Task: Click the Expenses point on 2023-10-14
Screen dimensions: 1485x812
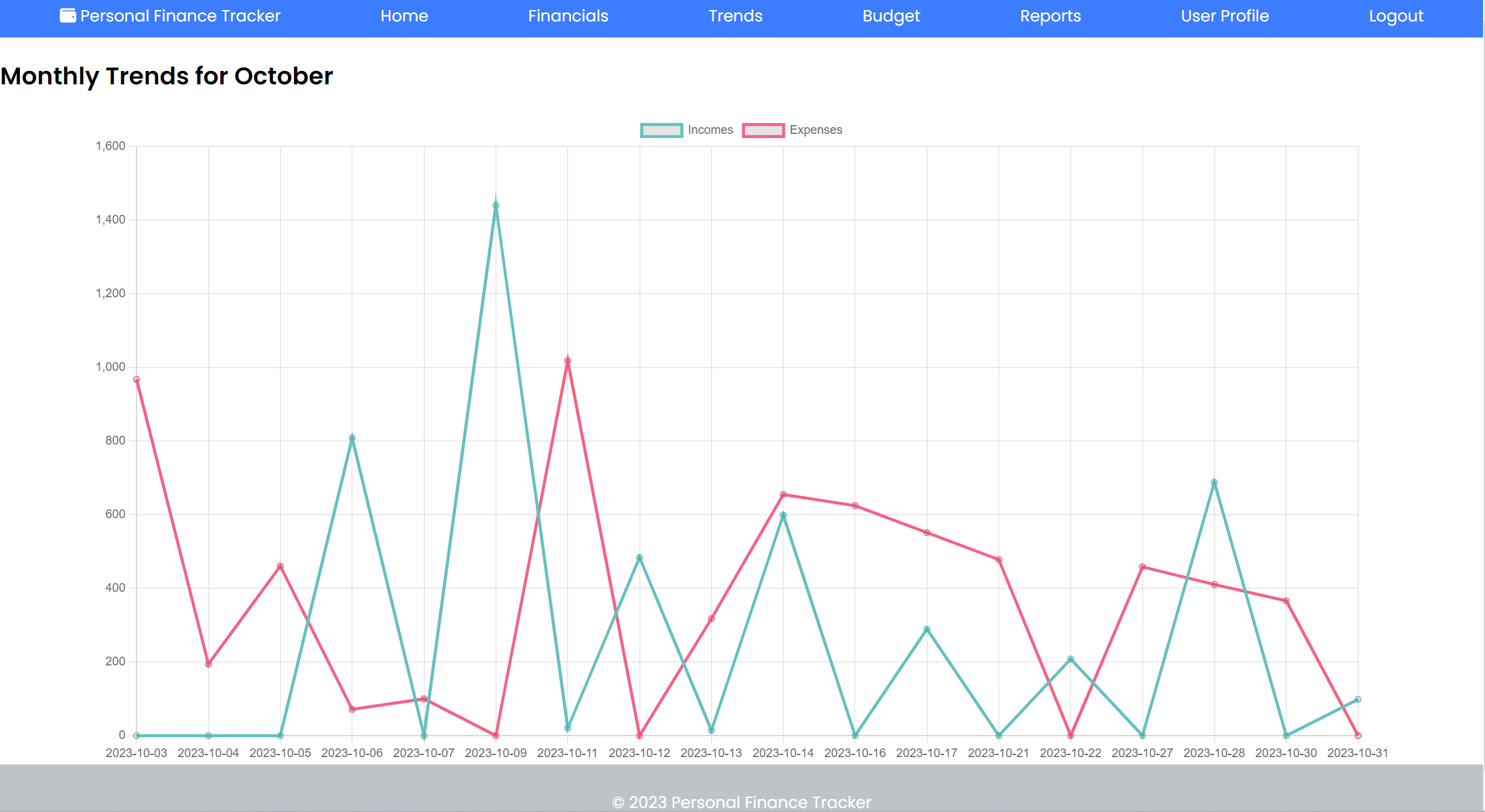Action: 783,495
